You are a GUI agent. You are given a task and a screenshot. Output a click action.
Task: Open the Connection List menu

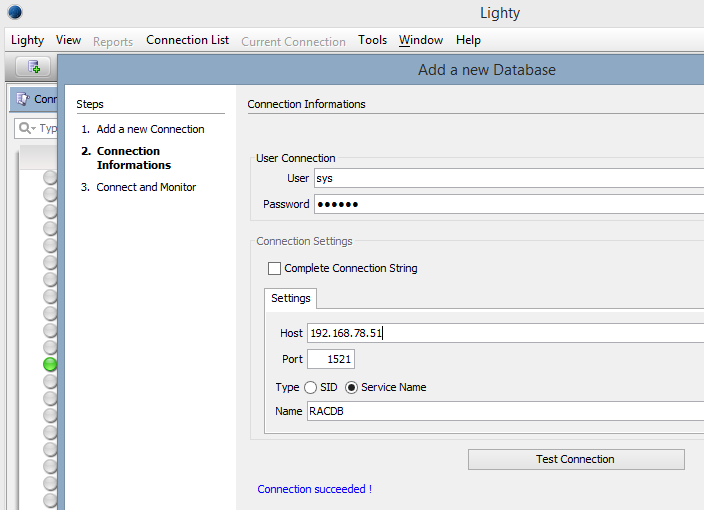187,40
